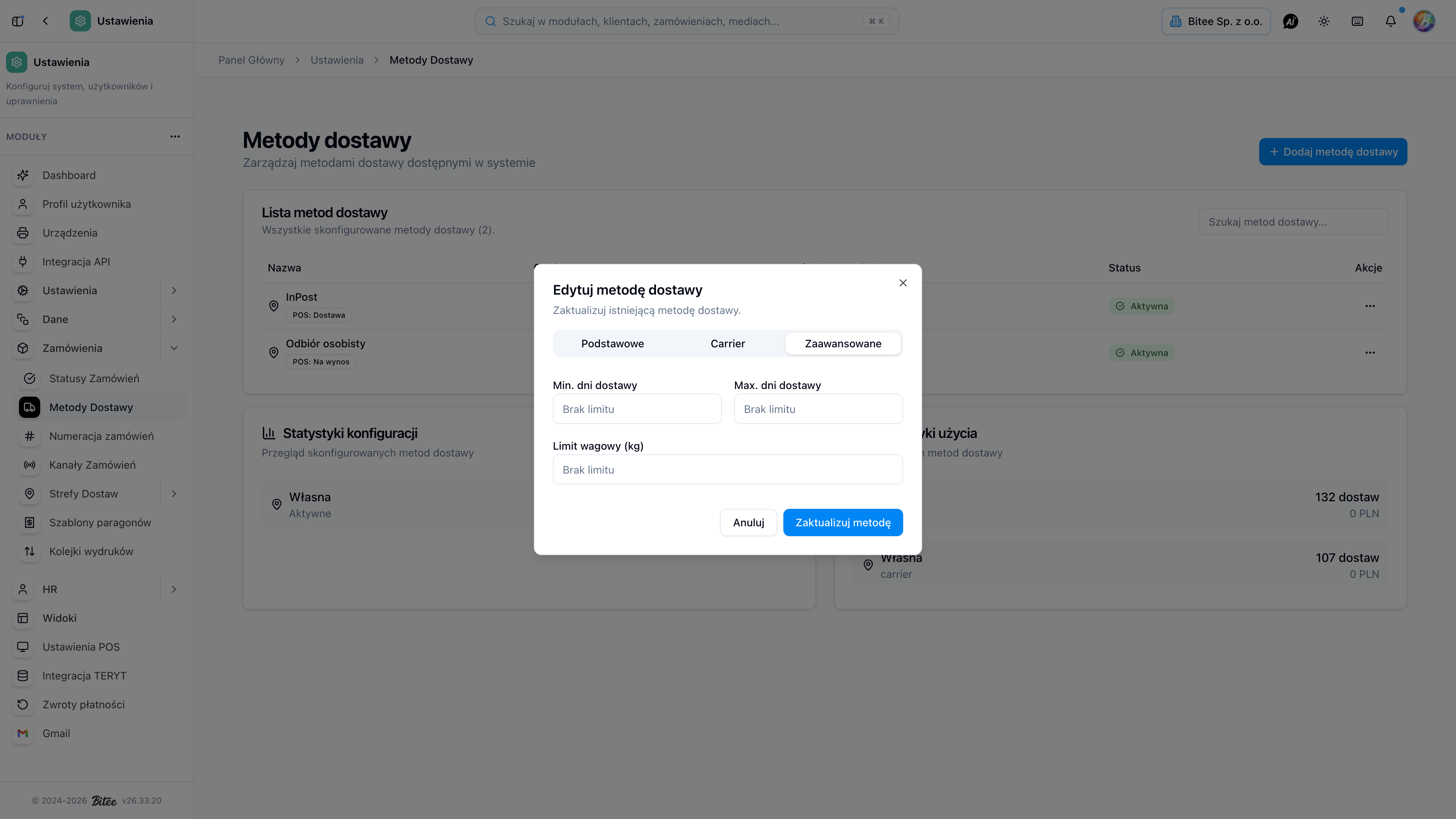This screenshot has height=819, width=1456.
Task: Open Kolejki wydruków page
Action: point(91,552)
